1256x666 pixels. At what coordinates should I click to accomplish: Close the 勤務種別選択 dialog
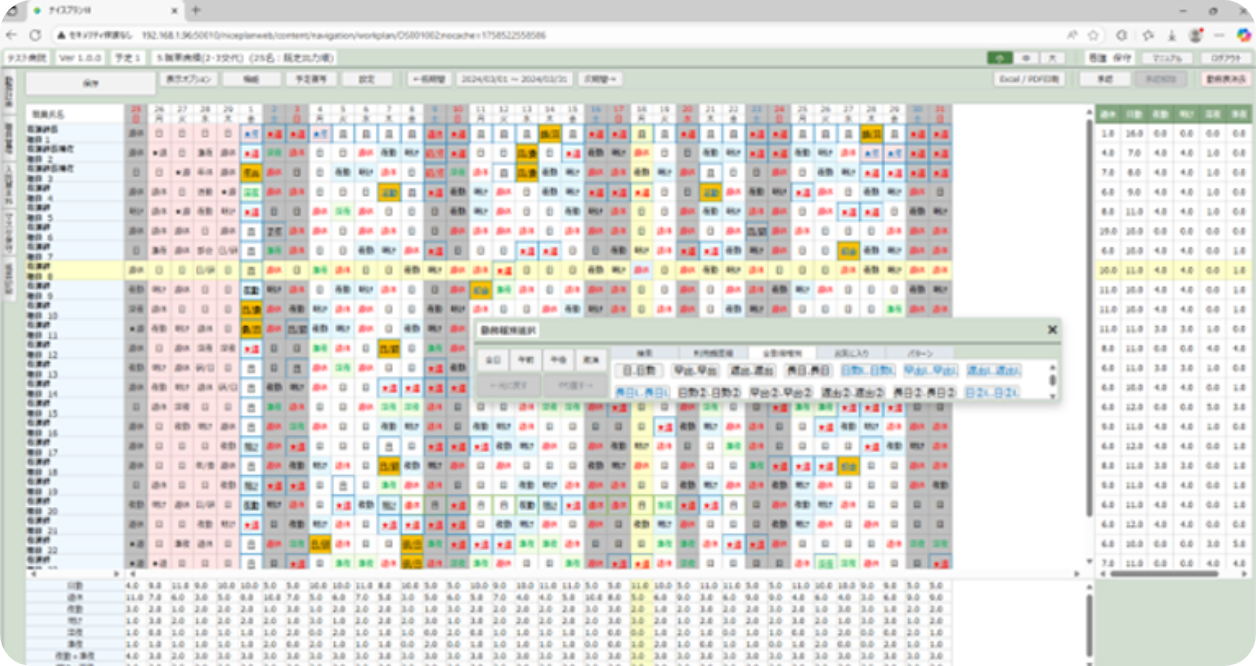1052,329
